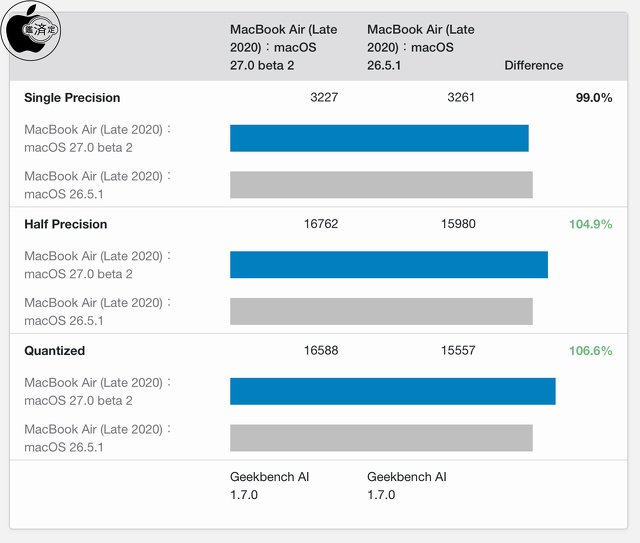
Task: Select Single Precision score 3261
Action: pyautogui.click(x=461, y=97)
